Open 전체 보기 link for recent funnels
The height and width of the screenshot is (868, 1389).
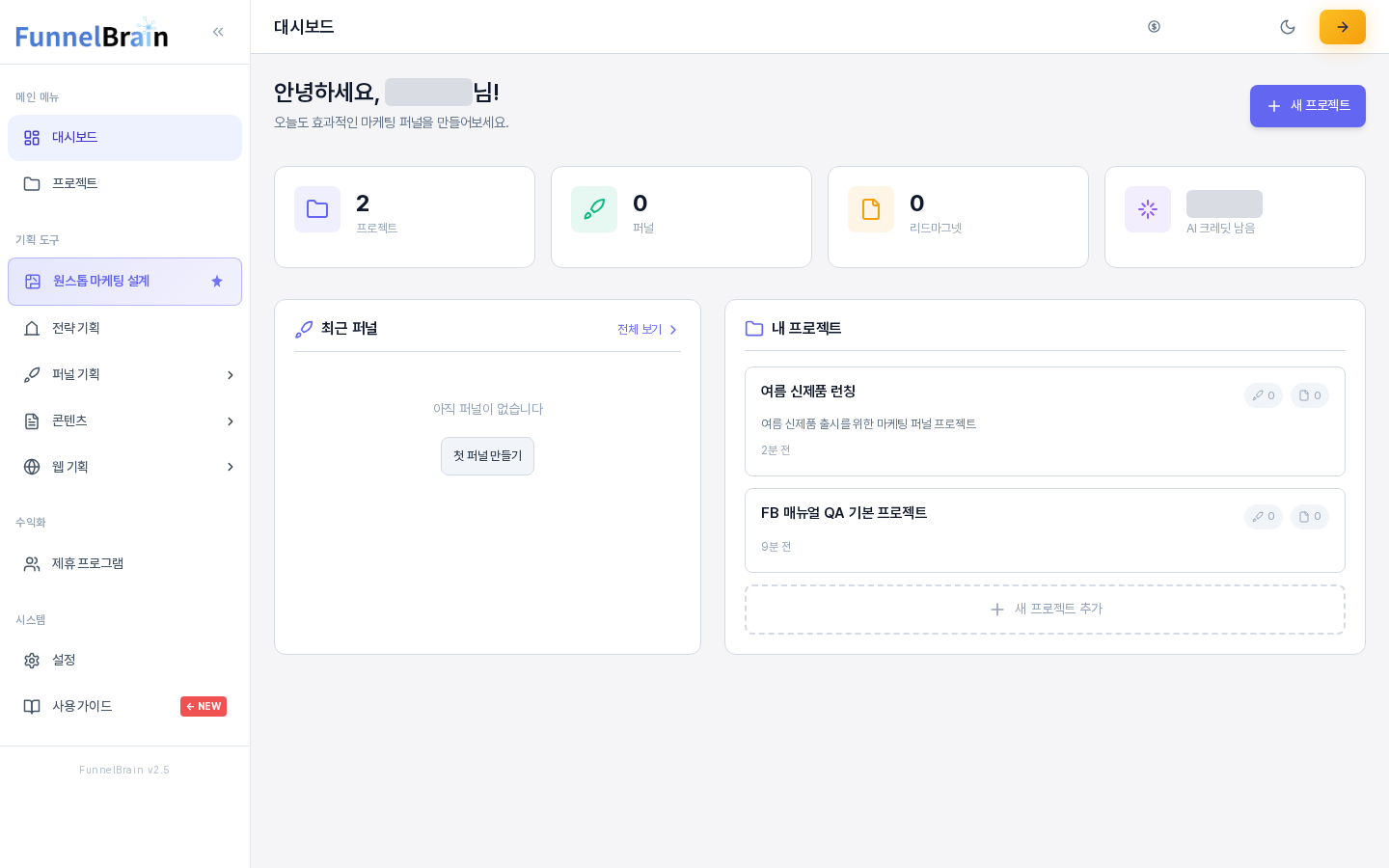pyautogui.click(x=648, y=330)
